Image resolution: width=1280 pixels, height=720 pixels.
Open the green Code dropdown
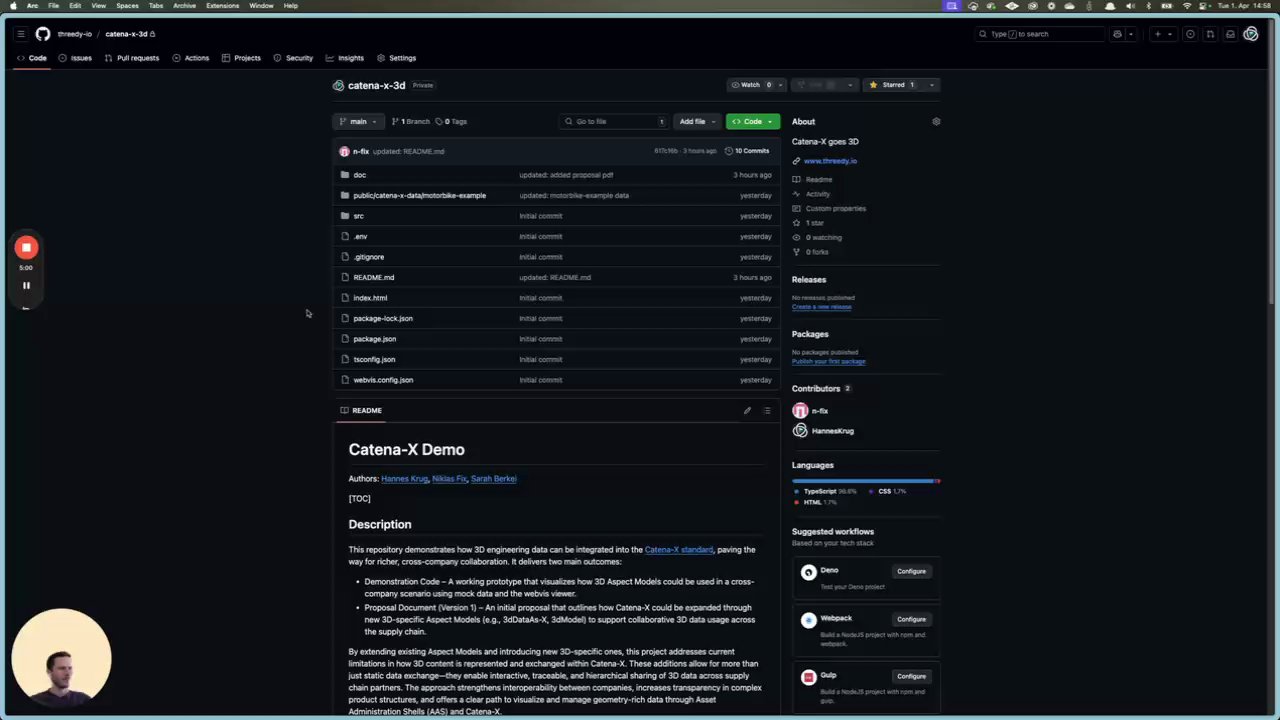tap(752, 122)
